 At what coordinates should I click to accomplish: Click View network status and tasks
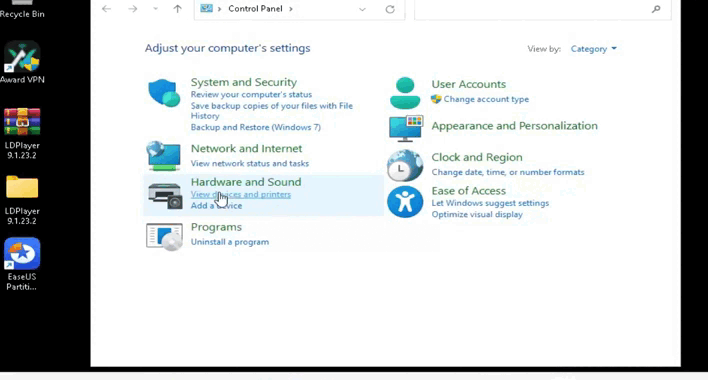point(250,163)
